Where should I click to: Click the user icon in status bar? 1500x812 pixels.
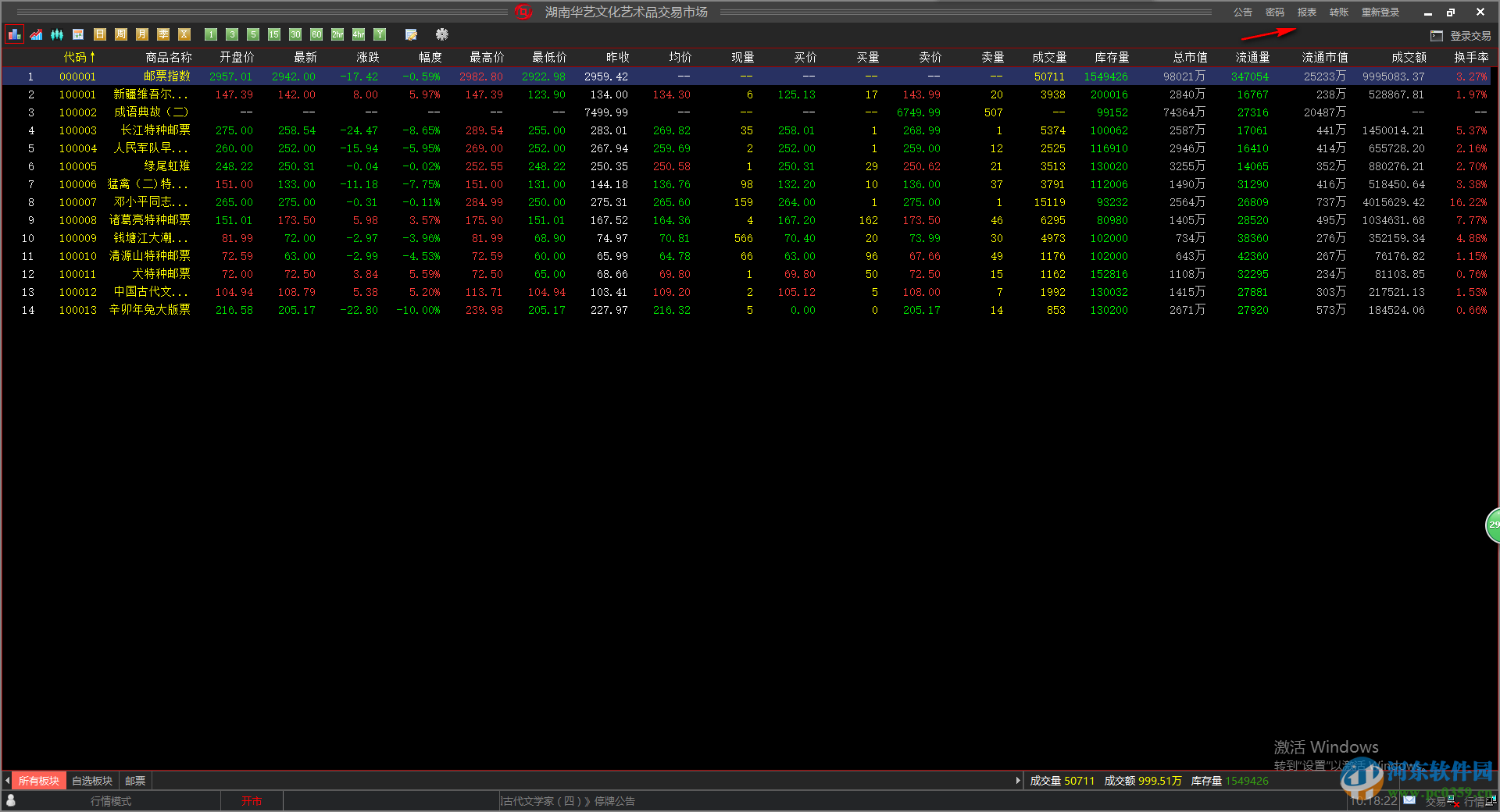[x=11, y=800]
